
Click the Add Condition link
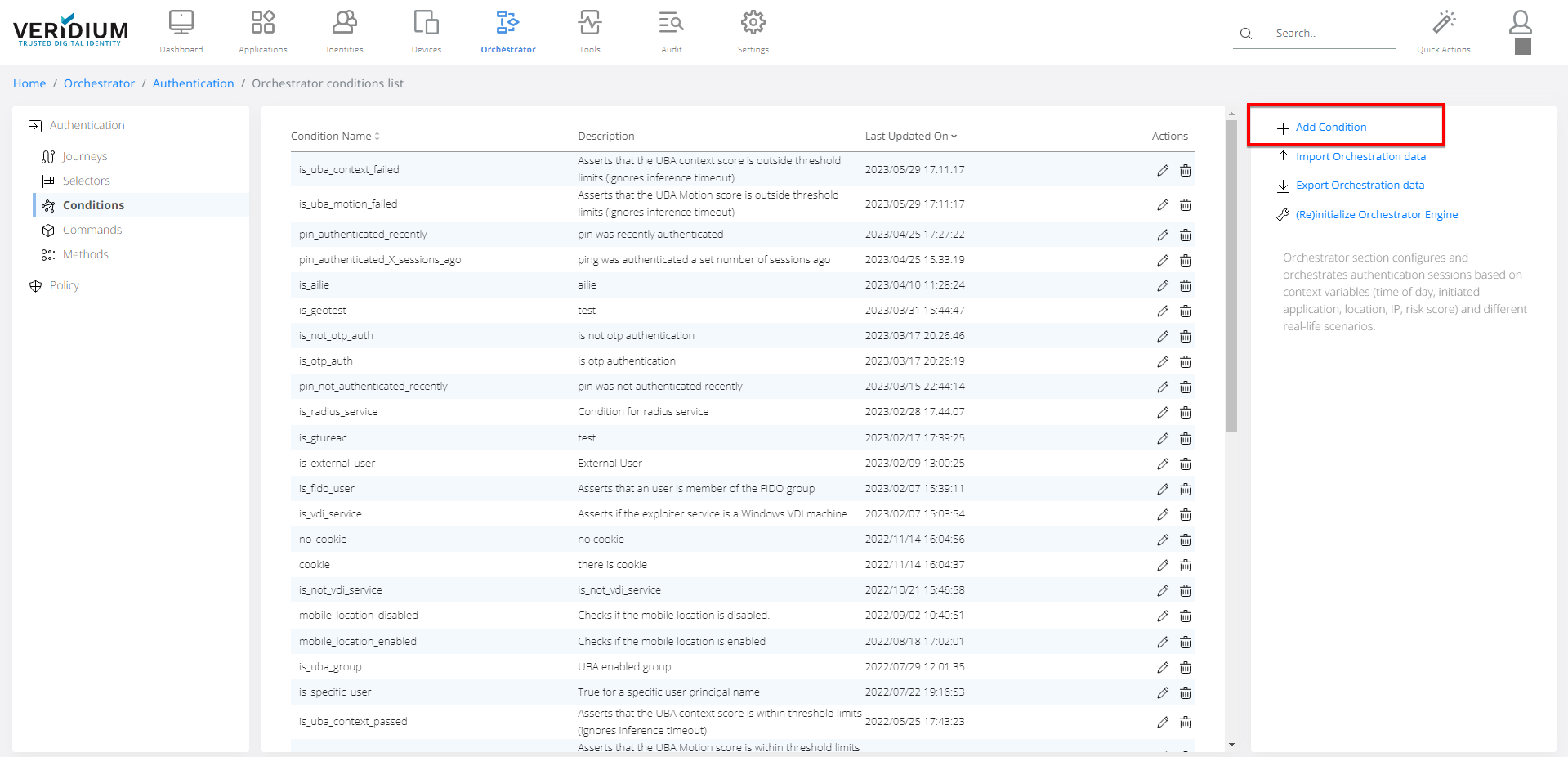[1330, 128]
